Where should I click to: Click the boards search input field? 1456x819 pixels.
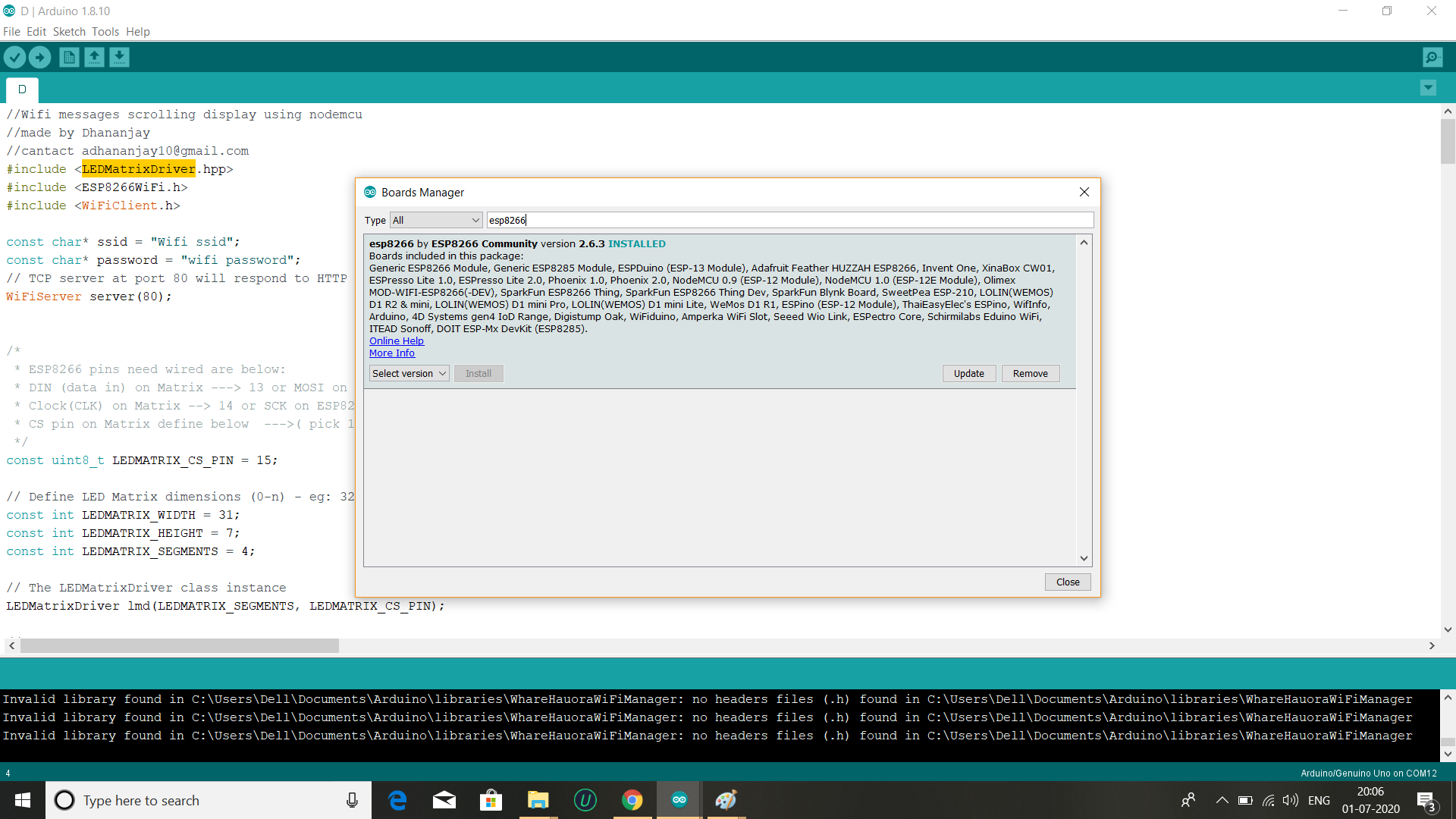coord(789,221)
